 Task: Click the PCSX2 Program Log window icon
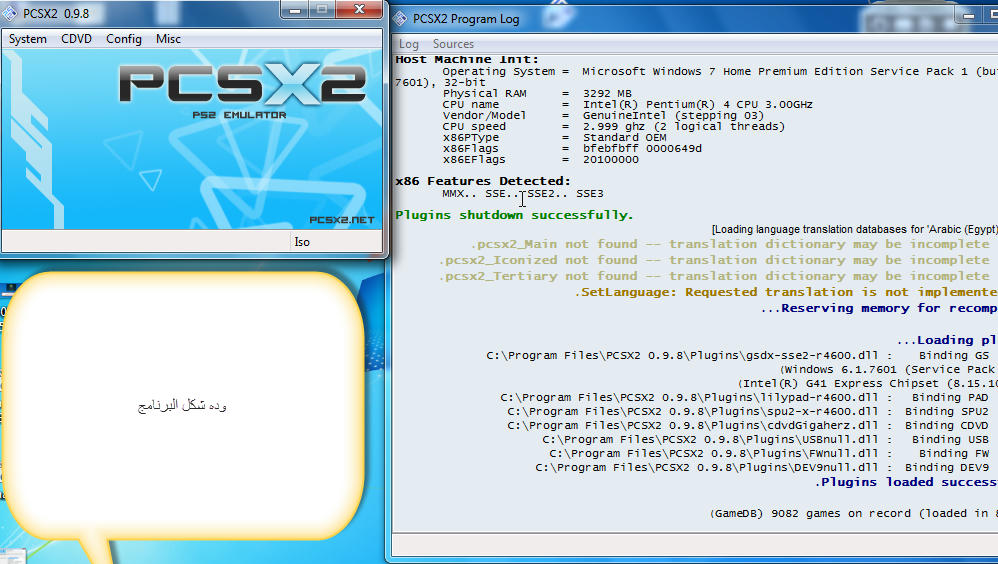pyautogui.click(x=400, y=18)
